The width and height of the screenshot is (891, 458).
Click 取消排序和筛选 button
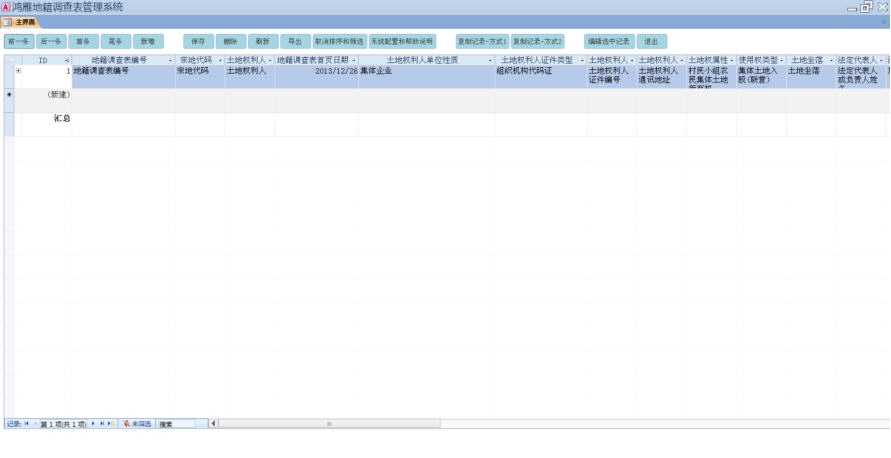click(x=340, y=41)
